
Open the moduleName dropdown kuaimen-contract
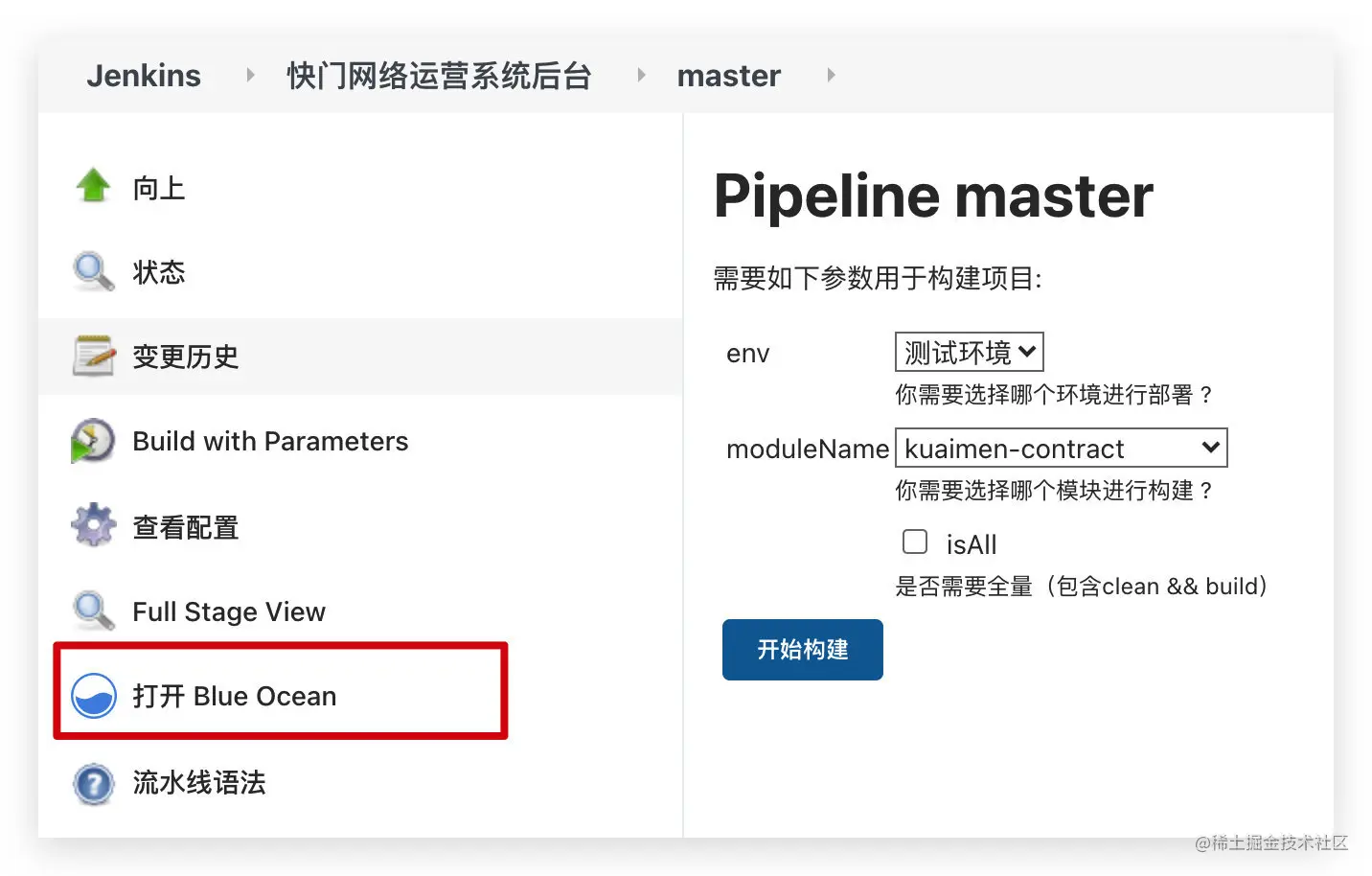click(x=1061, y=448)
